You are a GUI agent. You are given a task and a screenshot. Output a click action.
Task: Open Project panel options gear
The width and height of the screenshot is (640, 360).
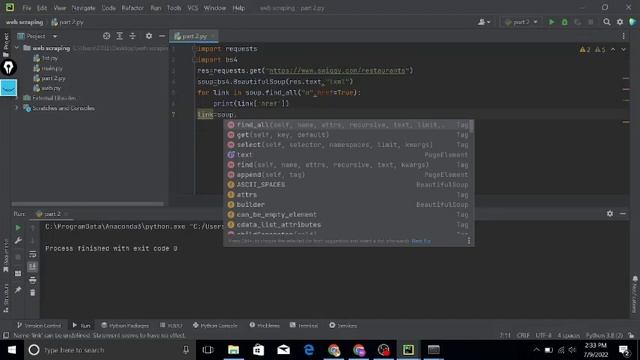(149, 36)
